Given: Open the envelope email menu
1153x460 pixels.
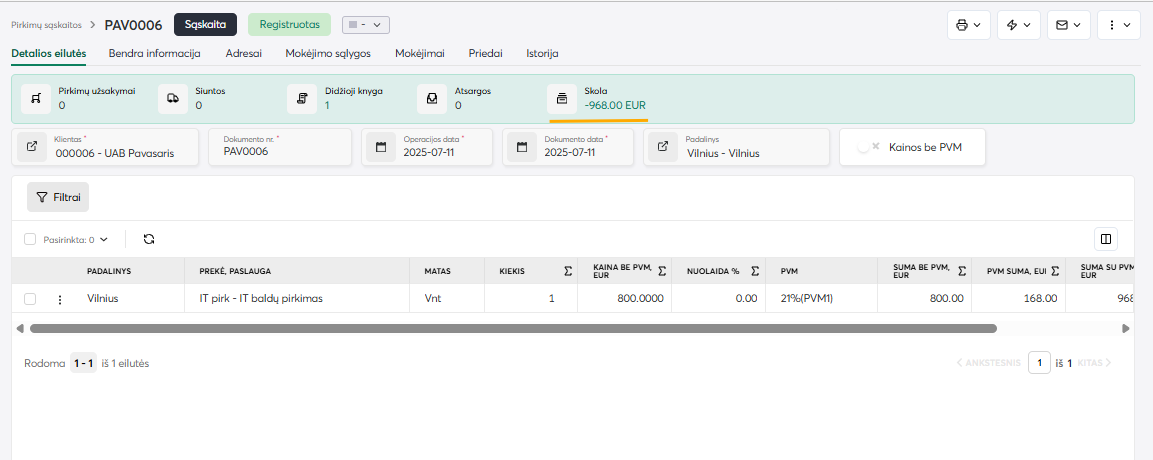Looking at the screenshot, I should [x=1068, y=25].
